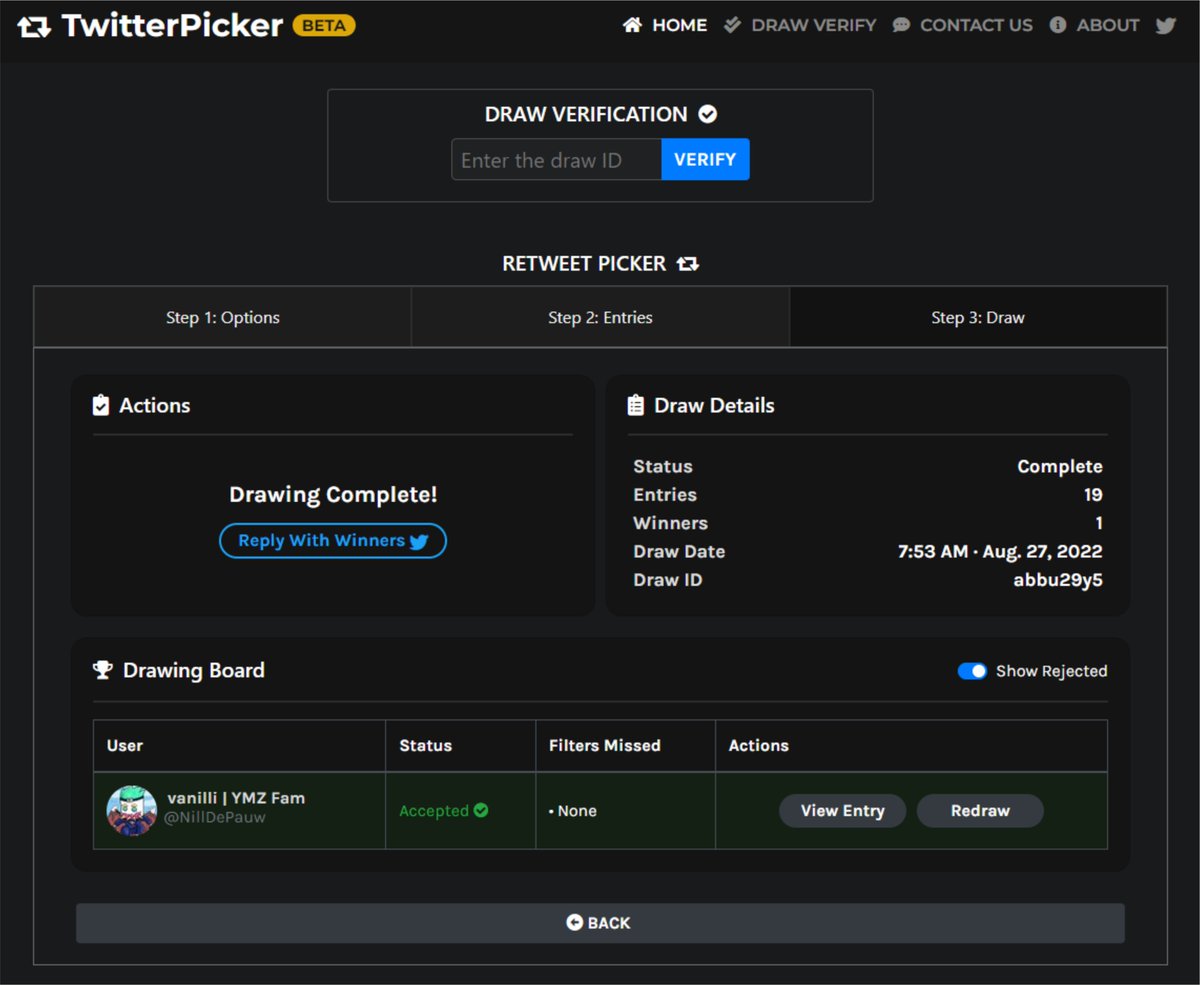Screen dimensions: 1200x985
Task: Click the Draw Details clipboard list icon
Action: [635, 405]
